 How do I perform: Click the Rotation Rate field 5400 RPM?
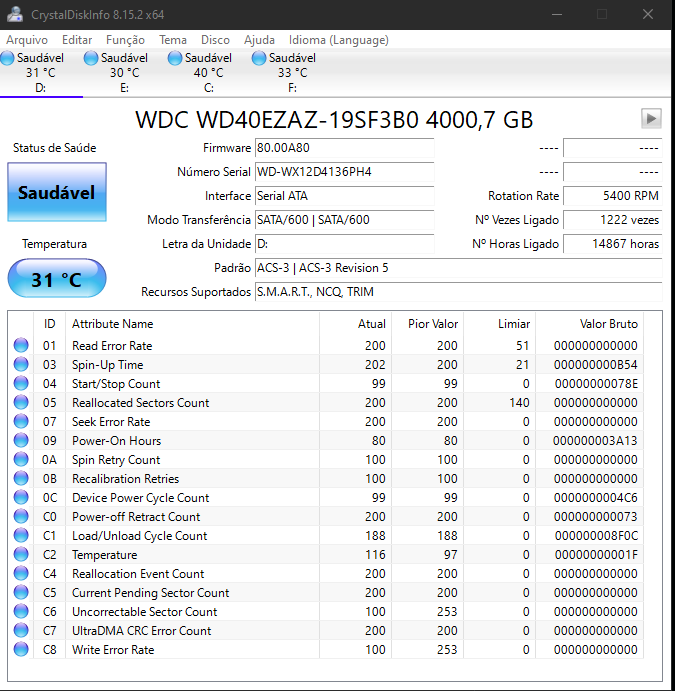point(612,196)
